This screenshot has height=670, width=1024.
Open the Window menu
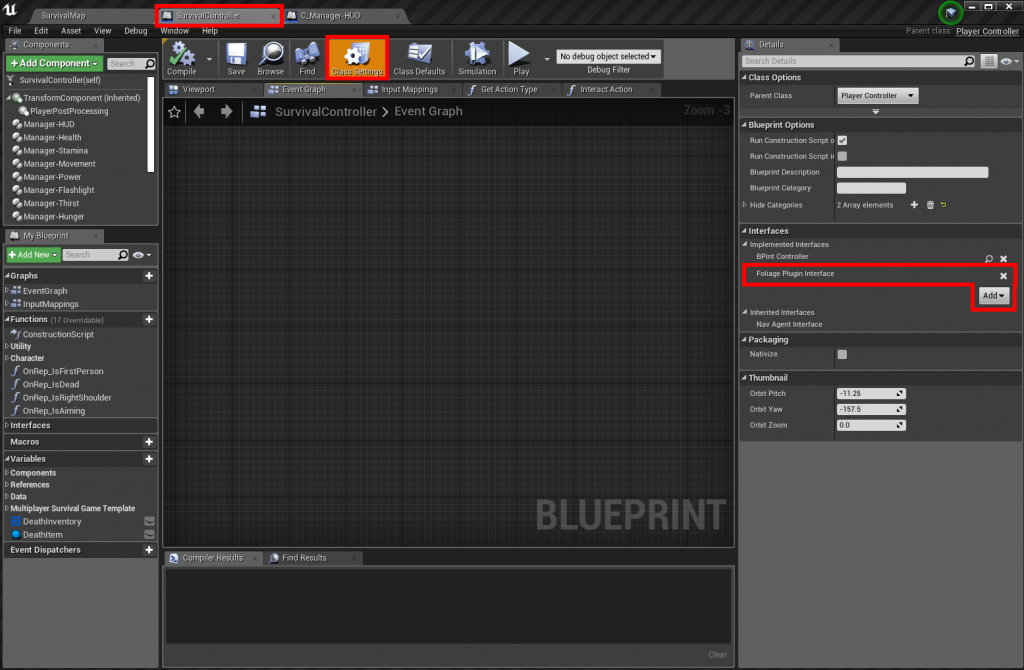pyautogui.click(x=174, y=31)
